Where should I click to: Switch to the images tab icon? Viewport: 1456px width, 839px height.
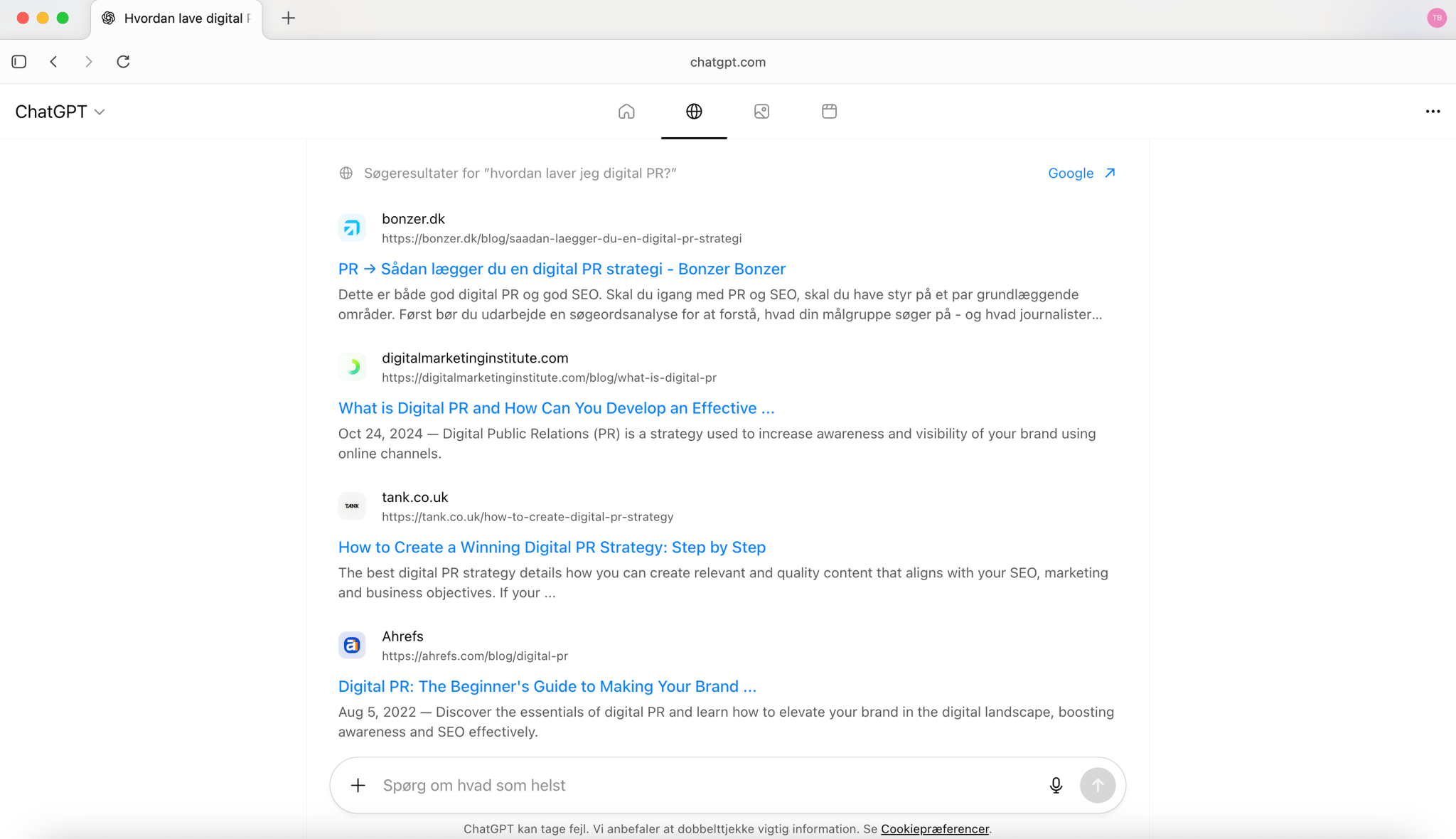point(761,112)
